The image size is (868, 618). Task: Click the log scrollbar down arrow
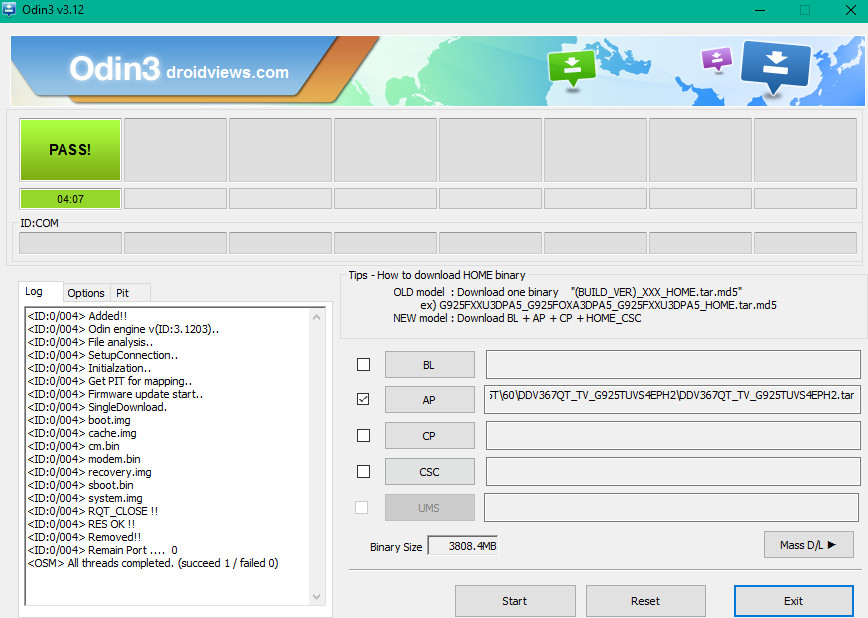tap(317, 596)
